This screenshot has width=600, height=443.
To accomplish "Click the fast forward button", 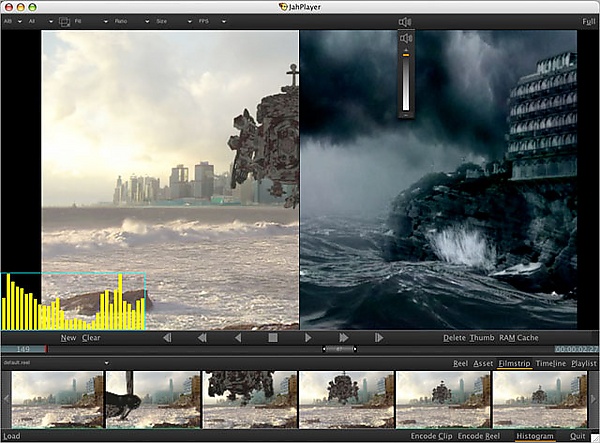I will coord(343,338).
